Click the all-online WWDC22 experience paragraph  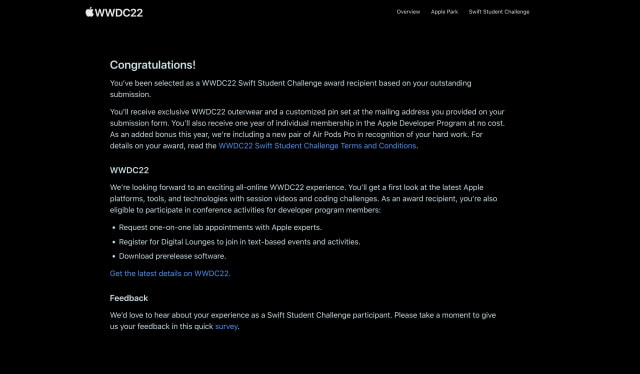click(304, 199)
